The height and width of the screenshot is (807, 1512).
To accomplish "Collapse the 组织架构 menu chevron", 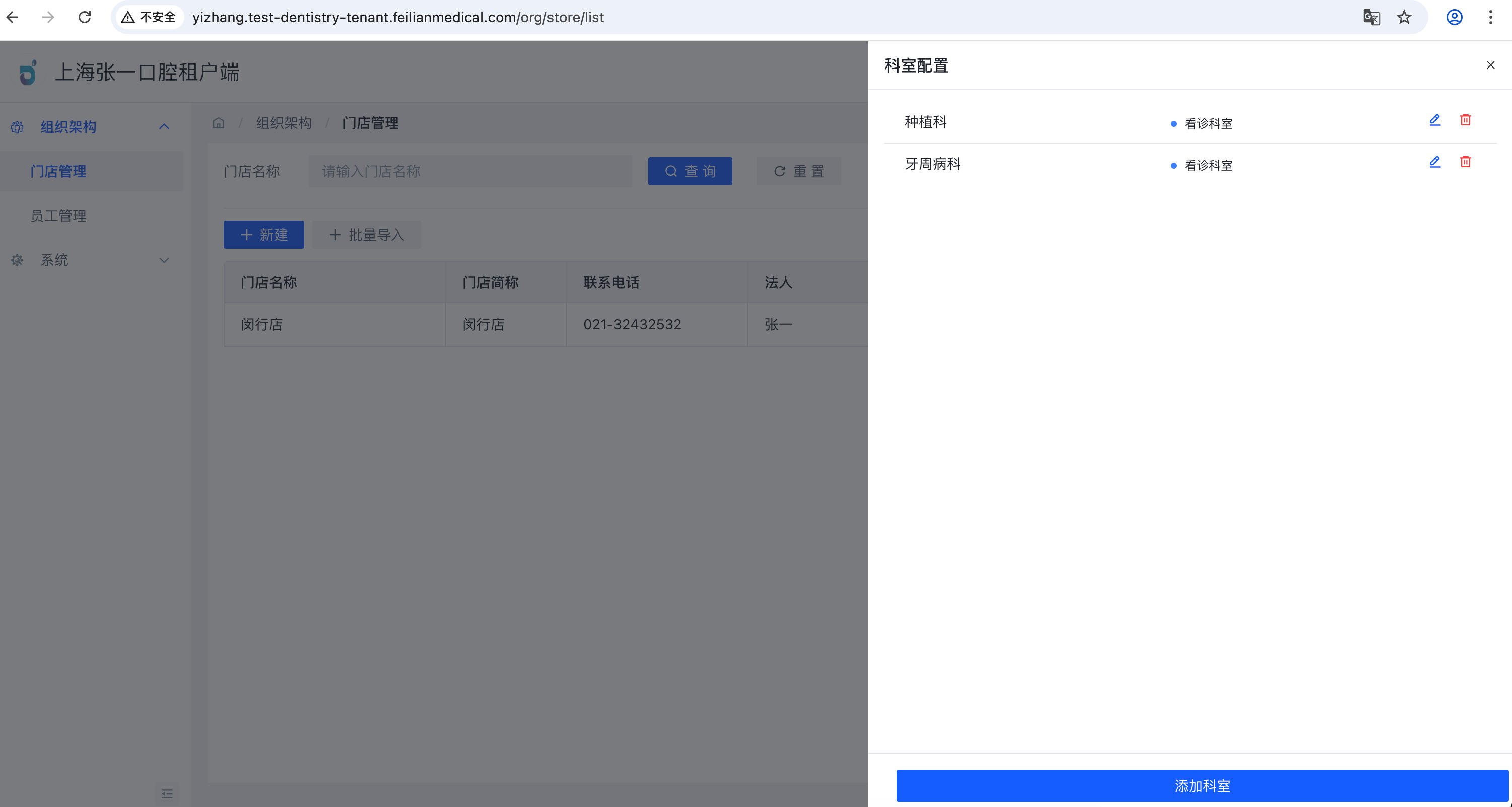I will pyautogui.click(x=164, y=127).
